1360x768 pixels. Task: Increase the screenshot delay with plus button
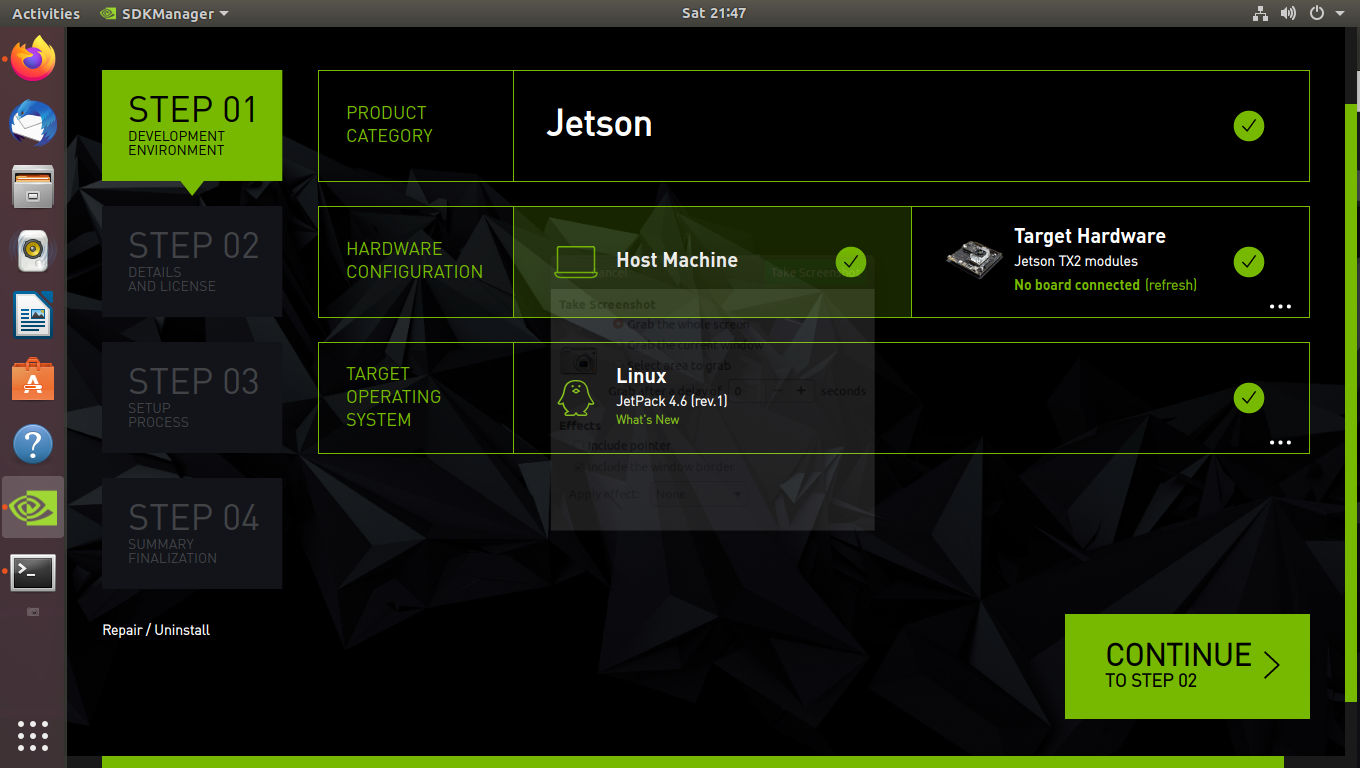[800, 390]
